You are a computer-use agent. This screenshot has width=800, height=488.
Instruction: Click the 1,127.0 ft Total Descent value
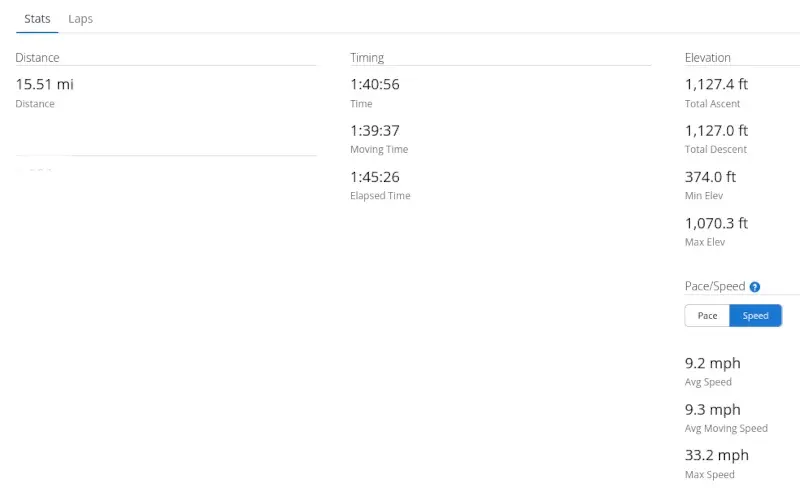click(716, 131)
